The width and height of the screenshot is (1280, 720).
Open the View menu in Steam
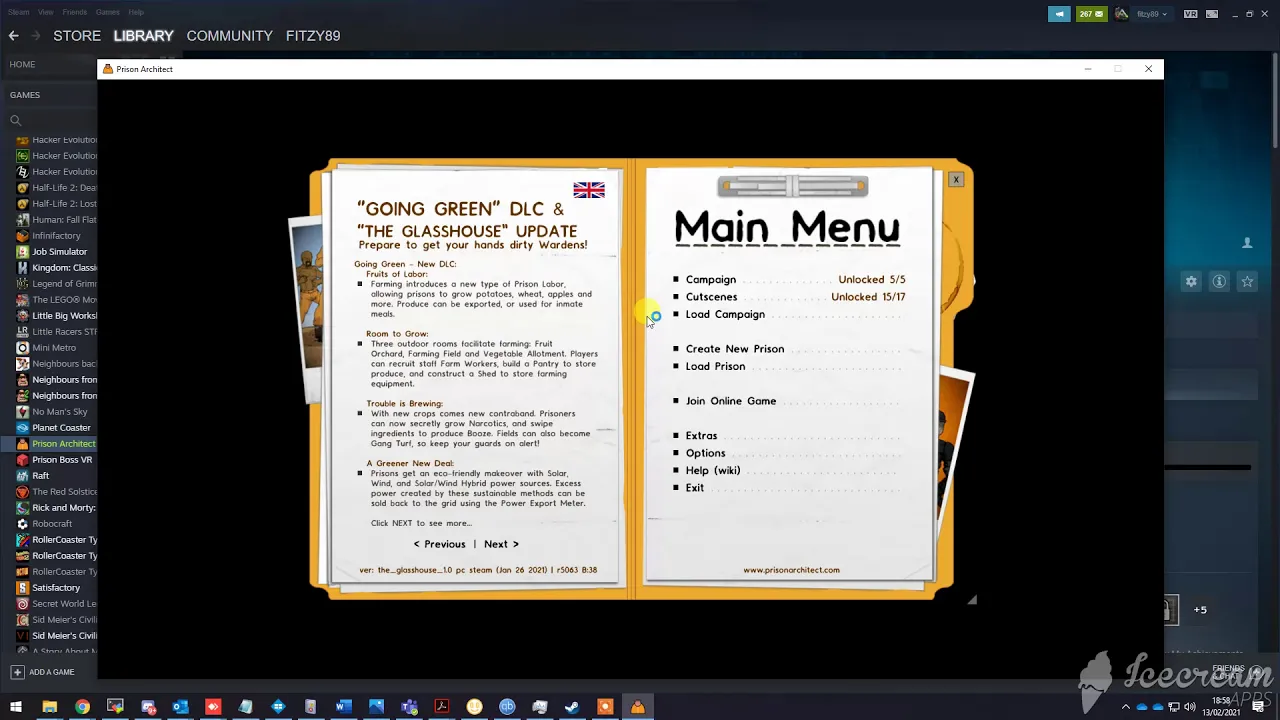coord(46,12)
